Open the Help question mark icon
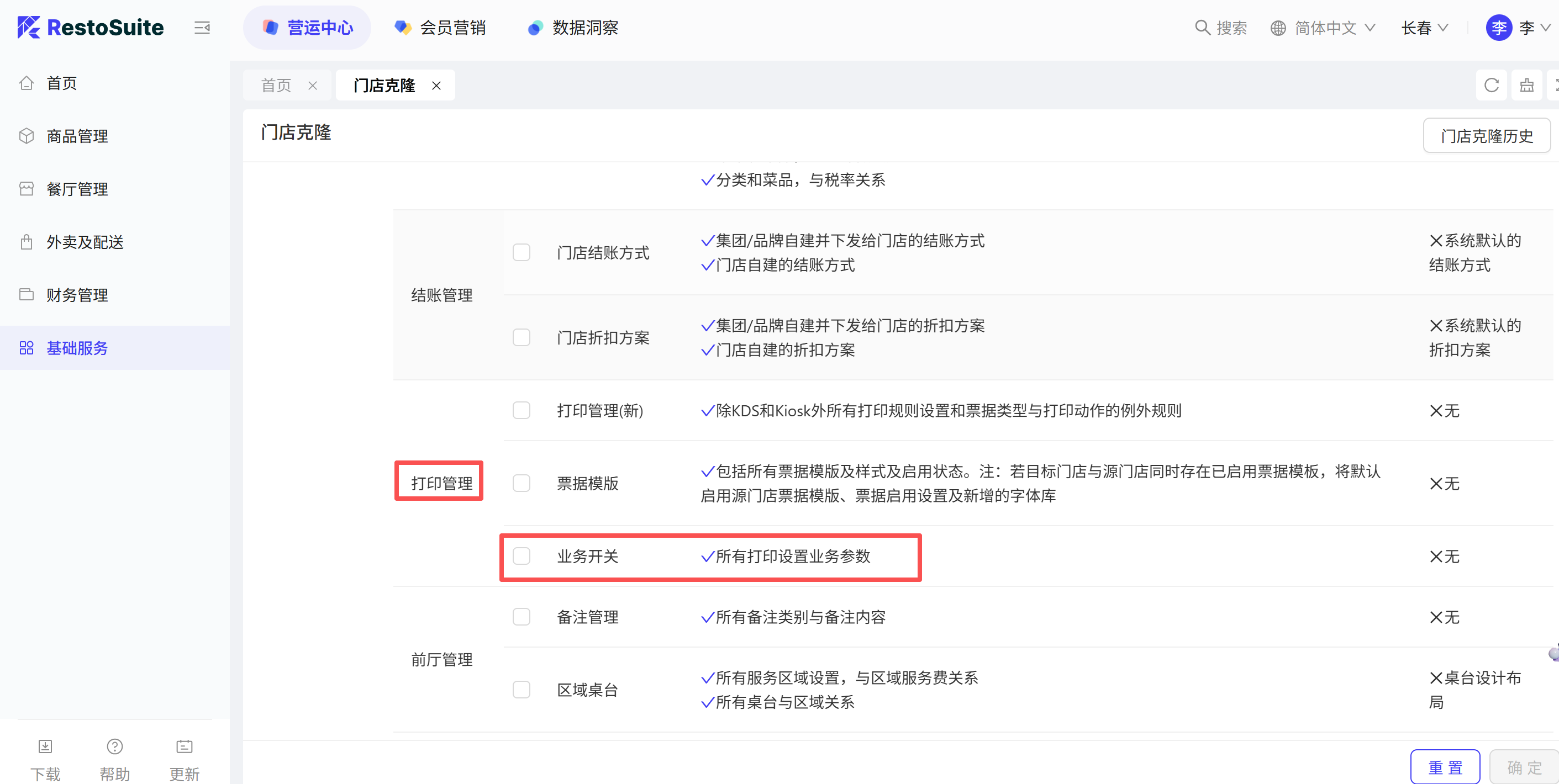The height and width of the screenshot is (784, 1559). pos(114,746)
